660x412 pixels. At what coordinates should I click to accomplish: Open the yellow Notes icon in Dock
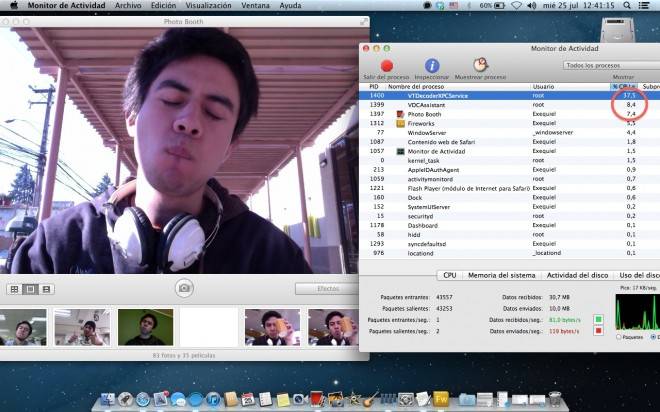pyautogui.click(x=283, y=400)
